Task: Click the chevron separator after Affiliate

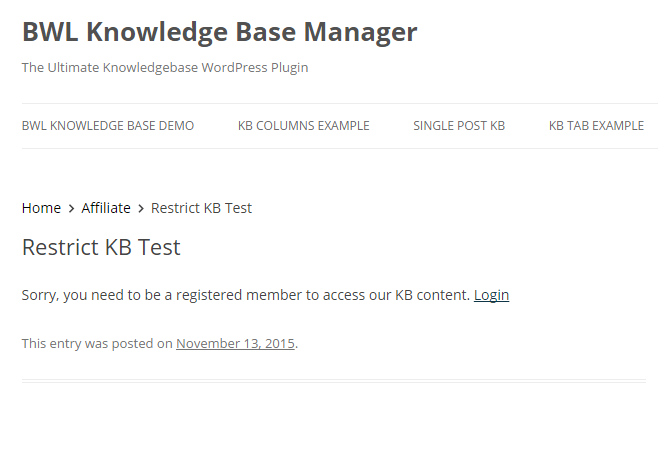Action: tap(141, 209)
